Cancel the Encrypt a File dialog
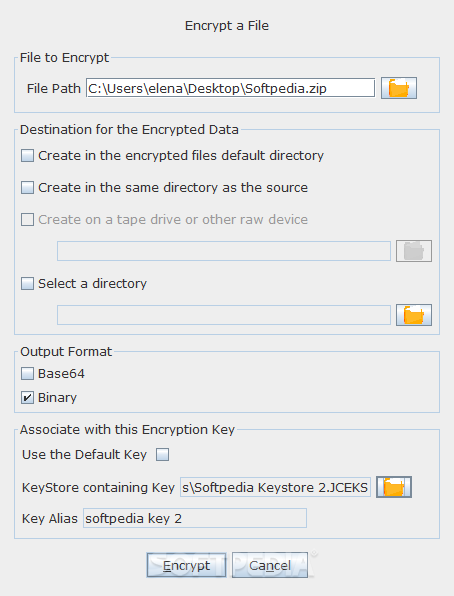 270,565
